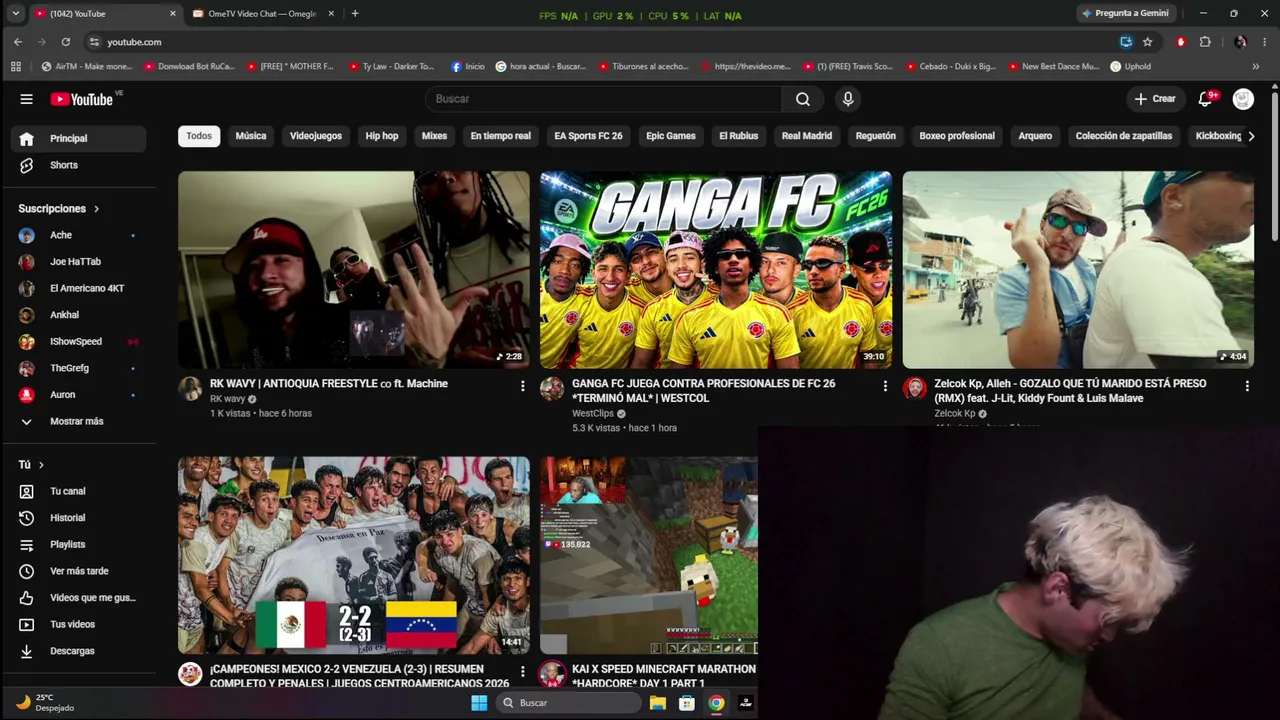Open the RK WAVY Antioquia Freestyle thumbnail

coord(354,270)
